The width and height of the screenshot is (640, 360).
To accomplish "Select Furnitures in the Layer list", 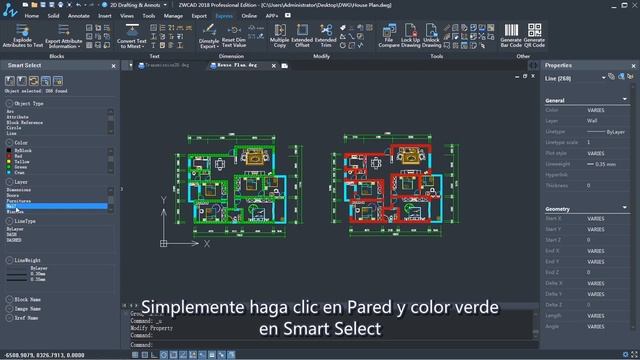I will pos(18,201).
